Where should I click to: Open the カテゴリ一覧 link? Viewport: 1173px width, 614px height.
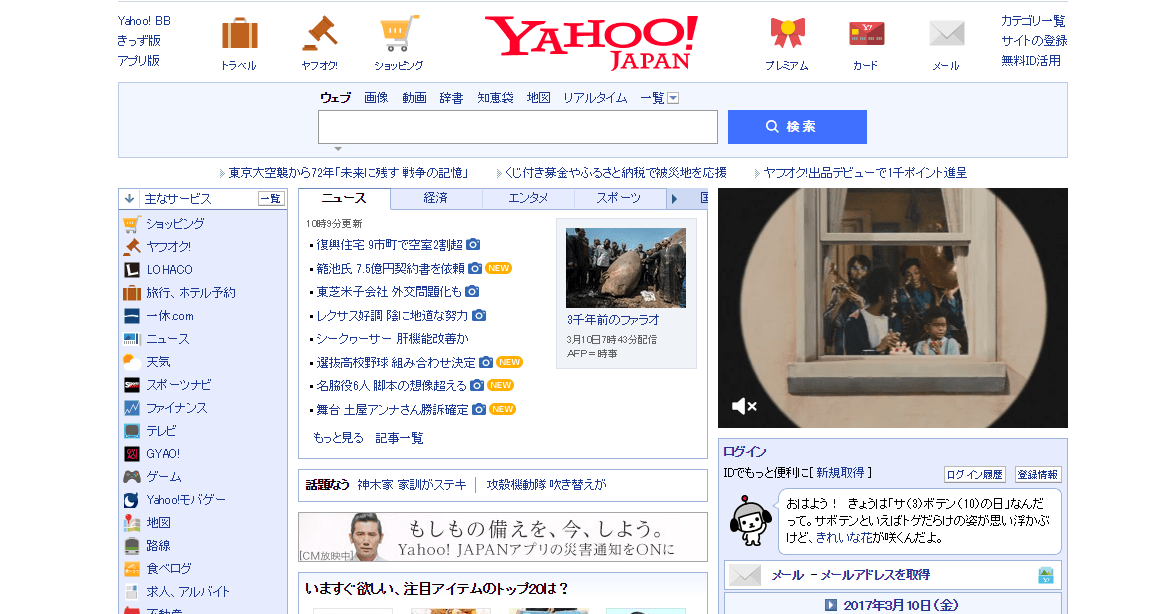[x=1033, y=21]
